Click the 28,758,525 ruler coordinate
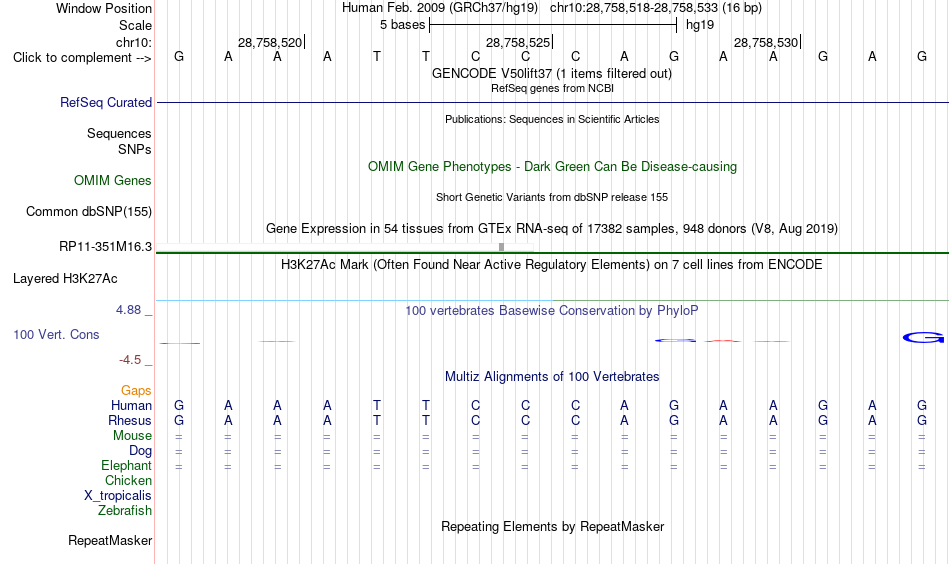The image size is (950, 564). (x=518, y=42)
